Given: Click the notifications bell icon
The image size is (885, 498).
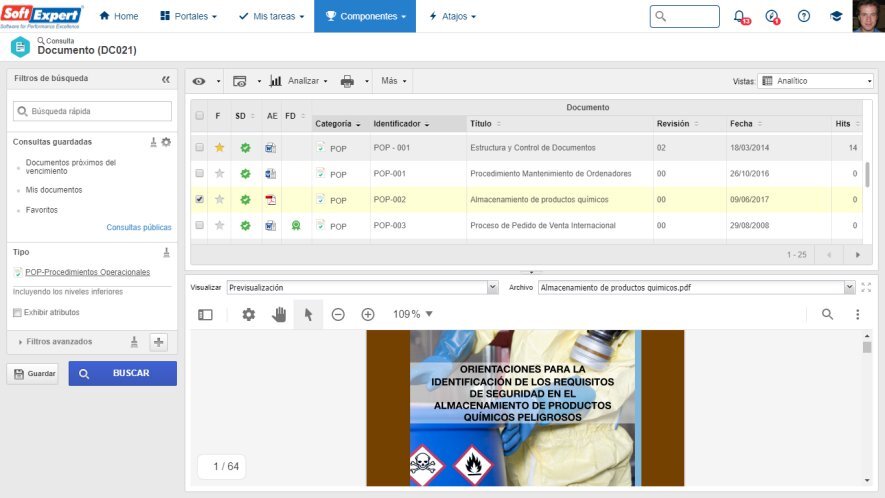Looking at the screenshot, I should (739, 16).
